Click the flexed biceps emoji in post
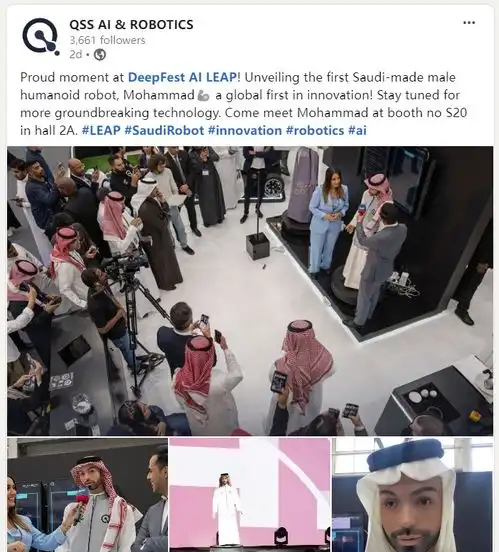 pyautogui.click(x=204, y=95)
